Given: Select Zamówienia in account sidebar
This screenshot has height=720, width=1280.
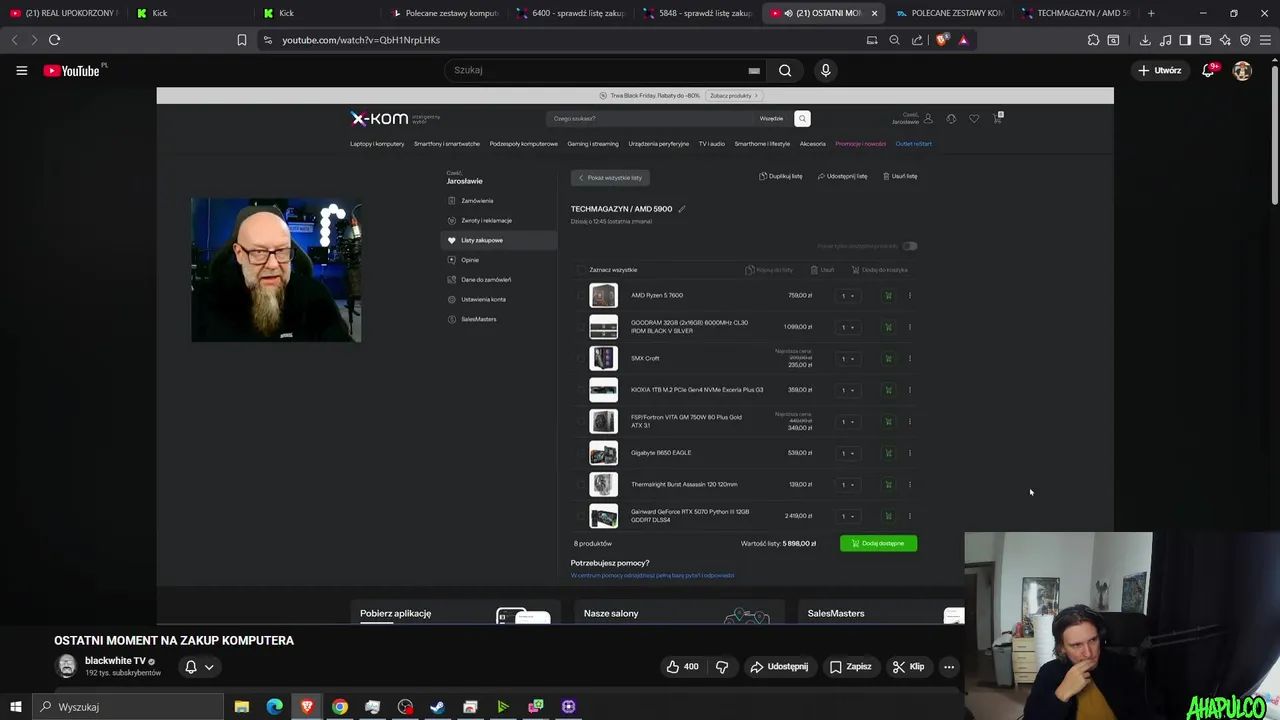Looking at the screenshot, I should click(x=477, y=201).
